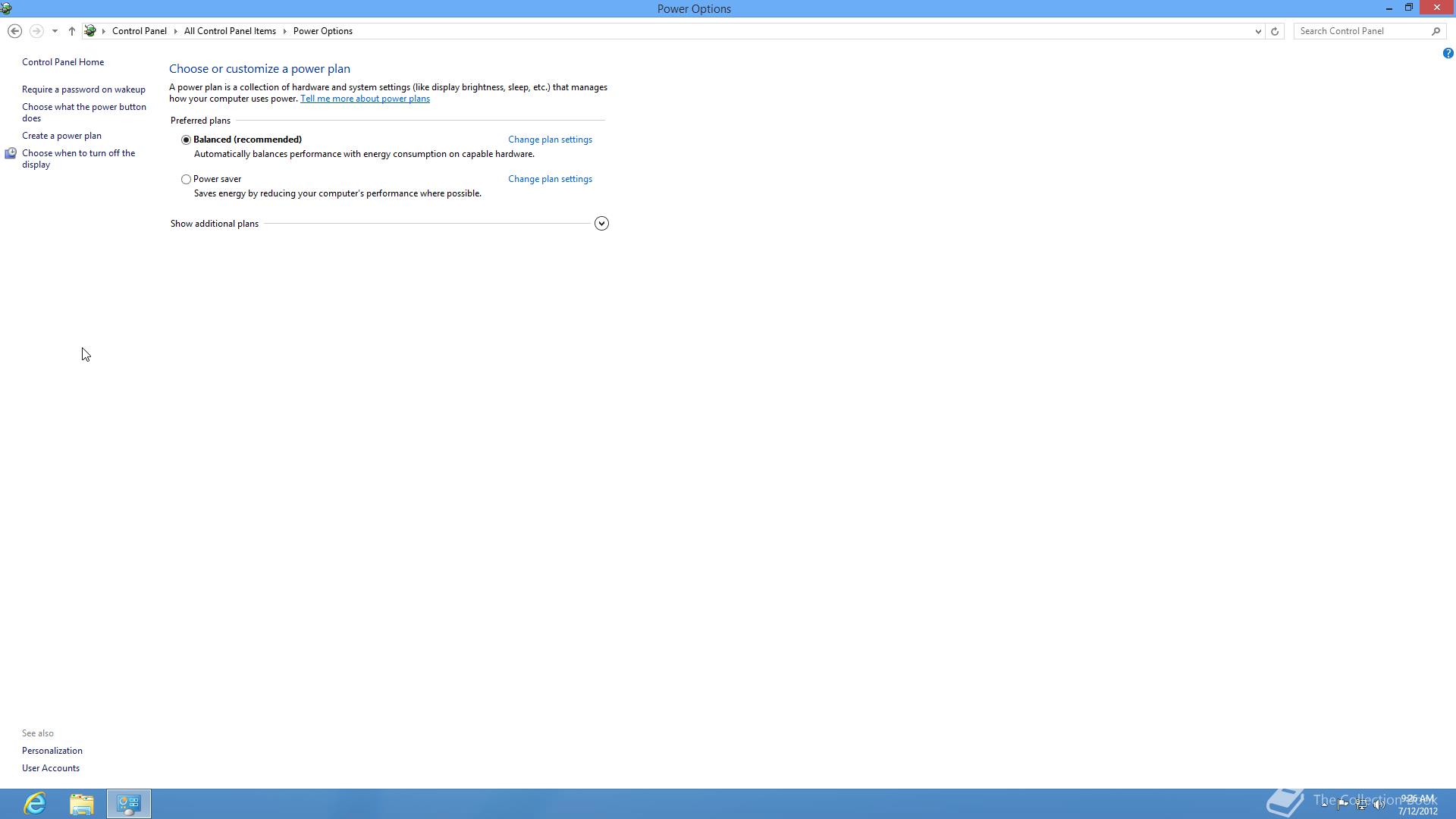This screenshot has height=819, width=1456.
Task: Open the Action Center flag icon
Action: pos(1342,805)
